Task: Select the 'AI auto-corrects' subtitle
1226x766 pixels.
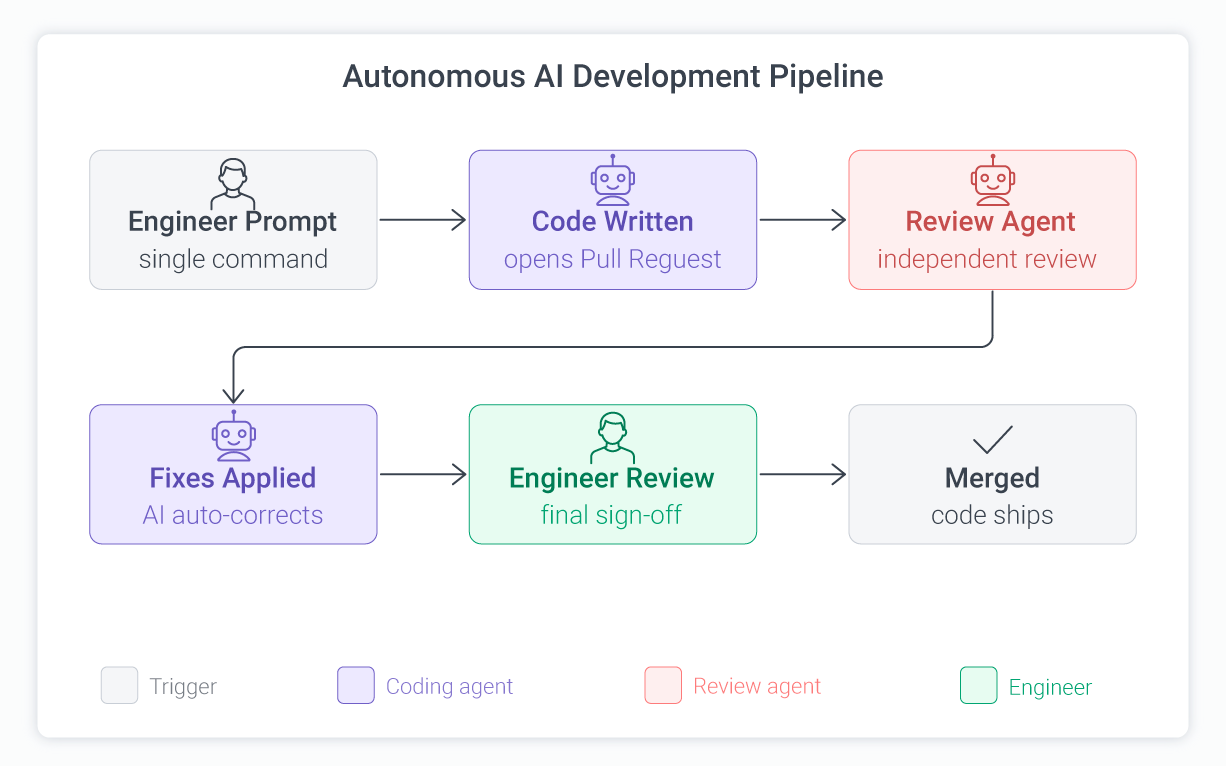Action: (x=233, y=516)
